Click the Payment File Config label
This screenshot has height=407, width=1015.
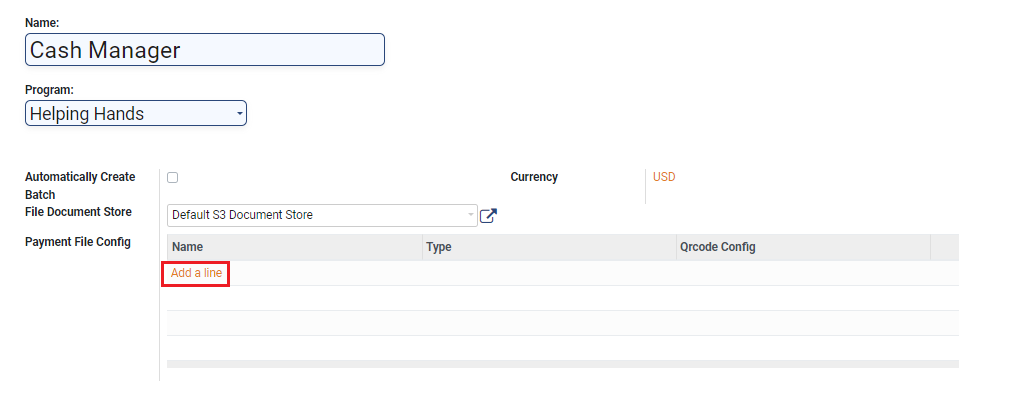tap(77, 241)
